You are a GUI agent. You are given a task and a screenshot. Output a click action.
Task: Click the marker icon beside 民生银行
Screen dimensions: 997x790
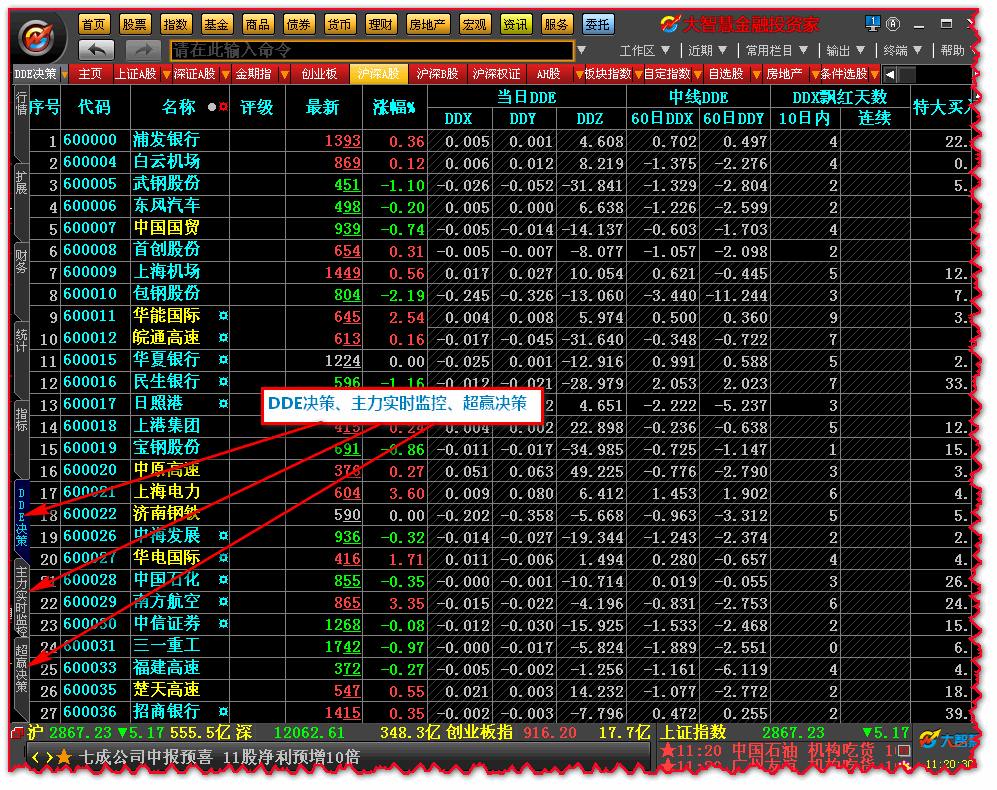(x=223, y=382)
